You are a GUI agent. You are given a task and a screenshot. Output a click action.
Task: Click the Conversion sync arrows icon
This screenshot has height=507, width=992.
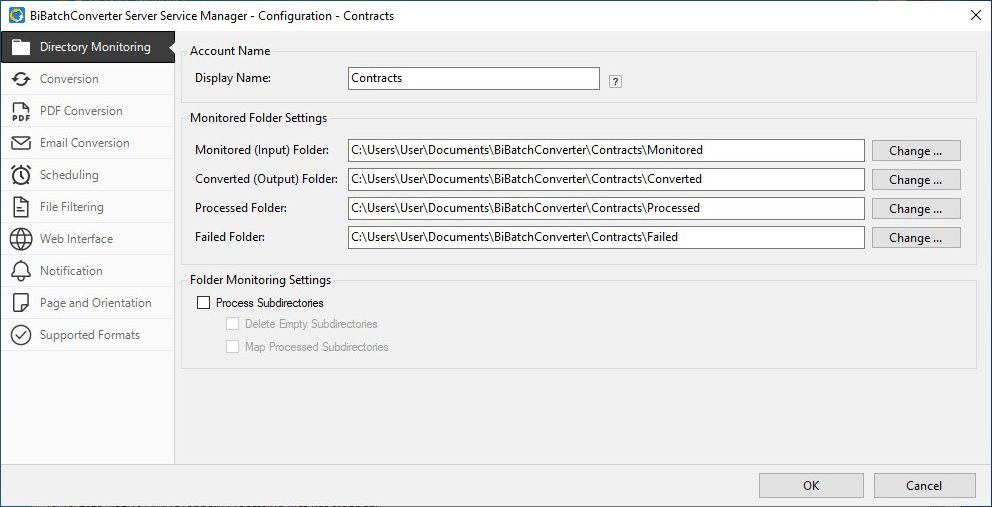(x=21, y=79)
